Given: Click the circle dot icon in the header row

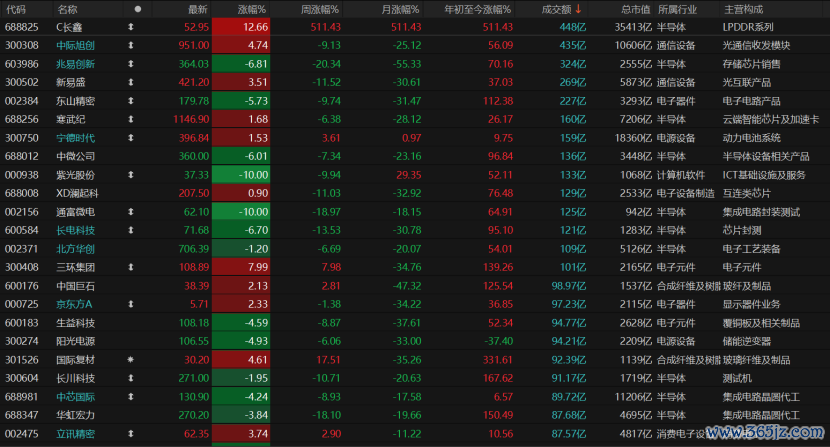Looking at the screenshot, I should point(138,9).
